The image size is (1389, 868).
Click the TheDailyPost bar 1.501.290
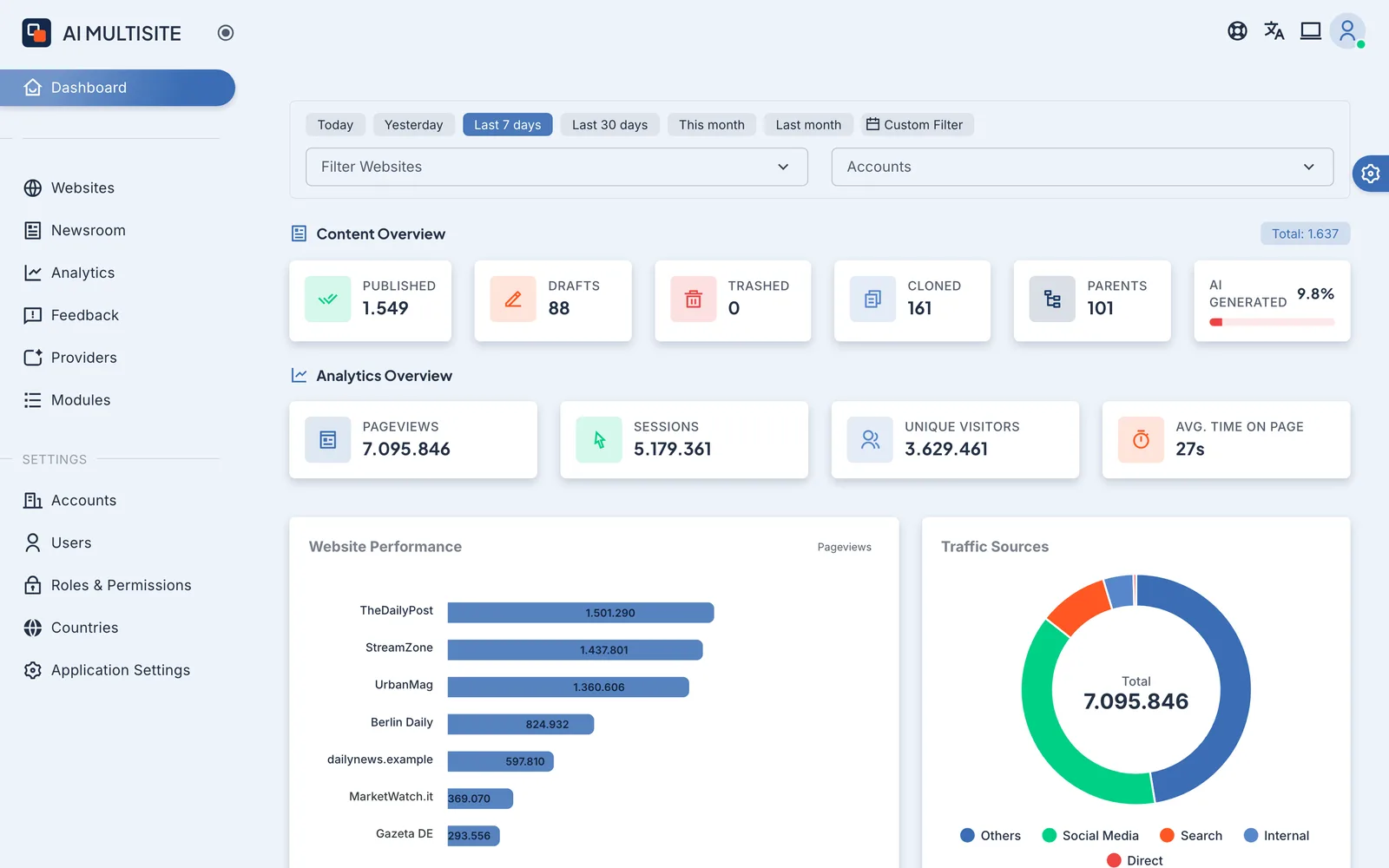coord(581,613)
